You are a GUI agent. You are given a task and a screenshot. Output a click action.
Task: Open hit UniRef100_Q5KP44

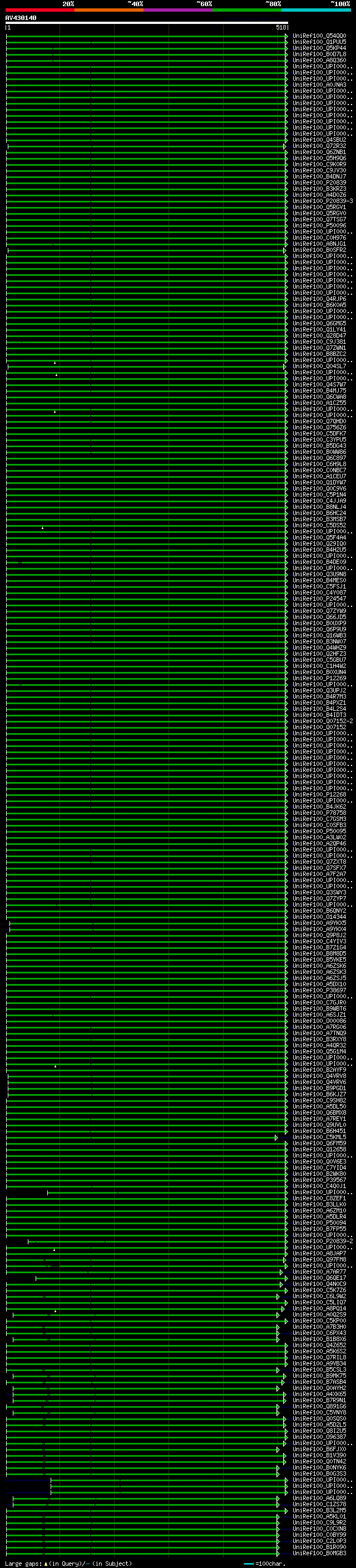point(319,48)
